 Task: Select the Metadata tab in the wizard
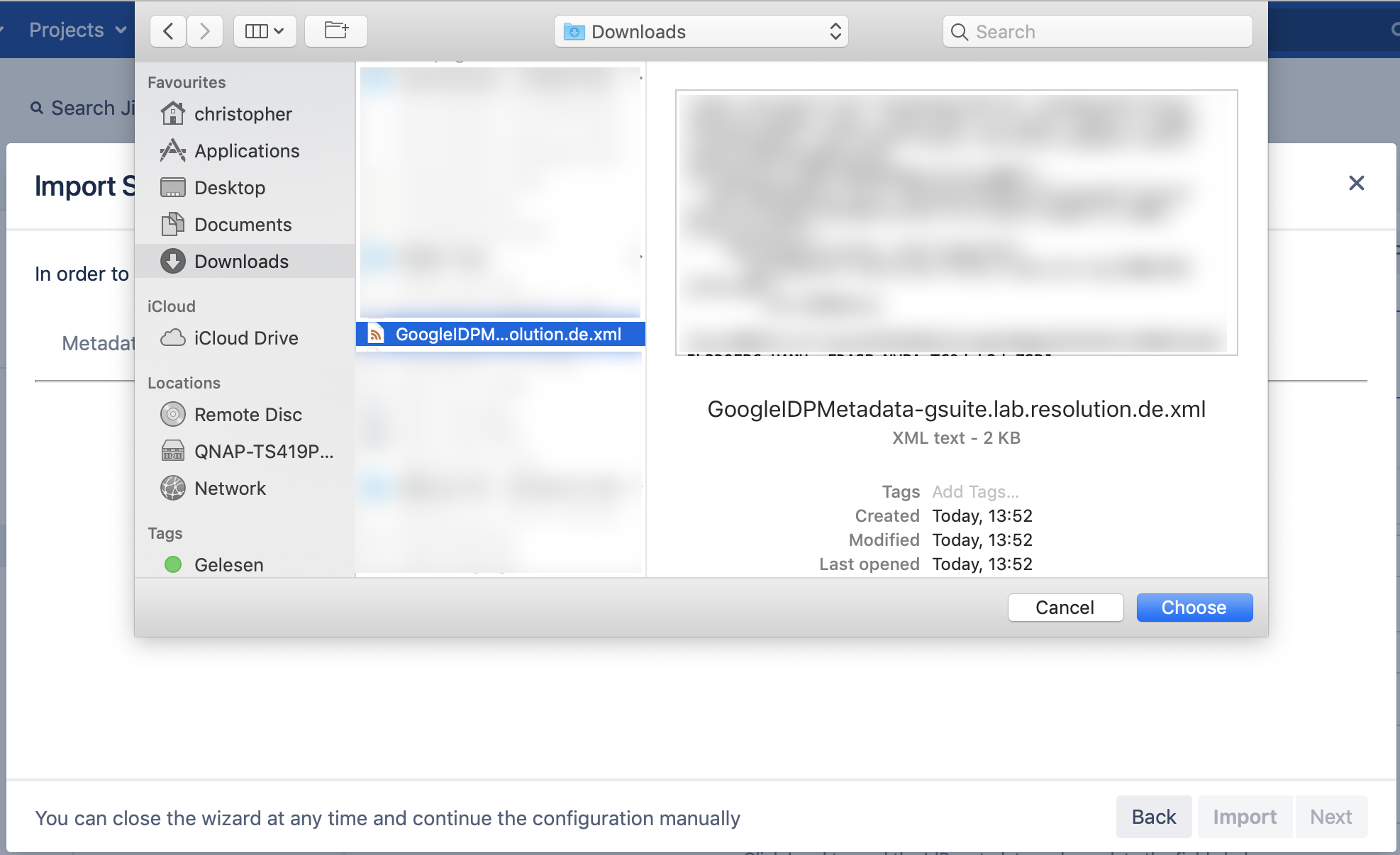[x=98, y=343]
